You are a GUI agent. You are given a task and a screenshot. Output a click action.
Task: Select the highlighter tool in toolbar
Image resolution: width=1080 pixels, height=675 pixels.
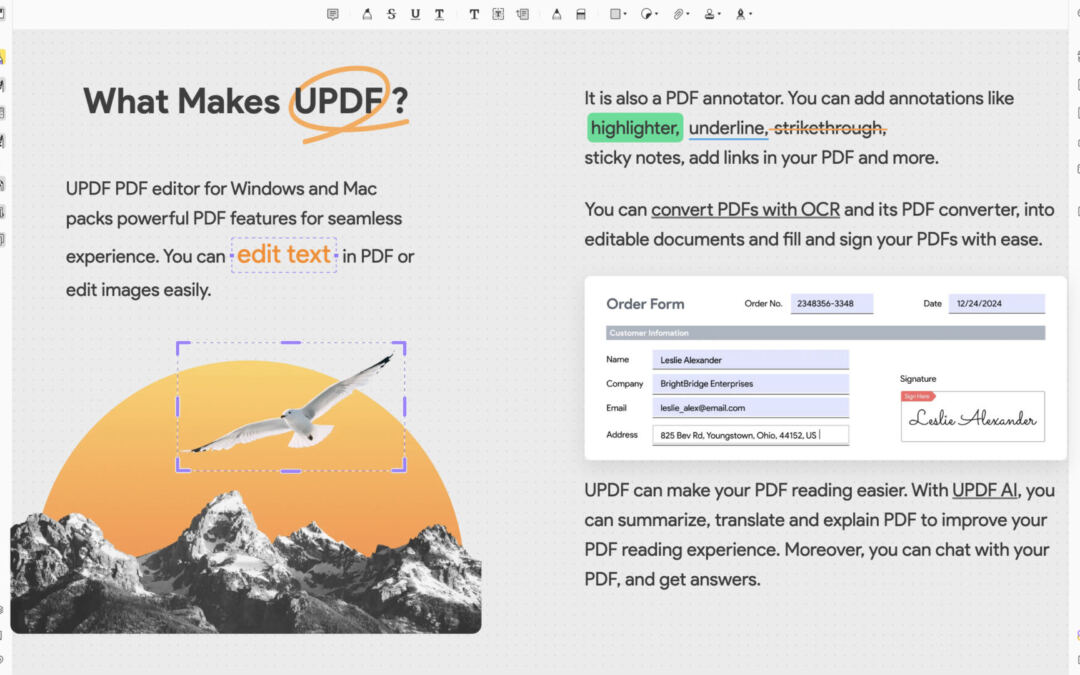[367, 14]
